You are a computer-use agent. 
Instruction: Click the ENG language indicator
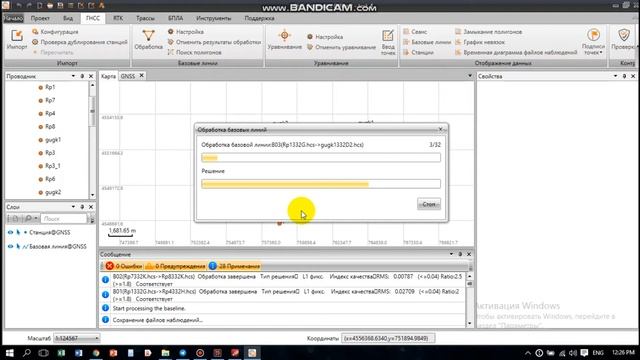click(x=598, y=353)
